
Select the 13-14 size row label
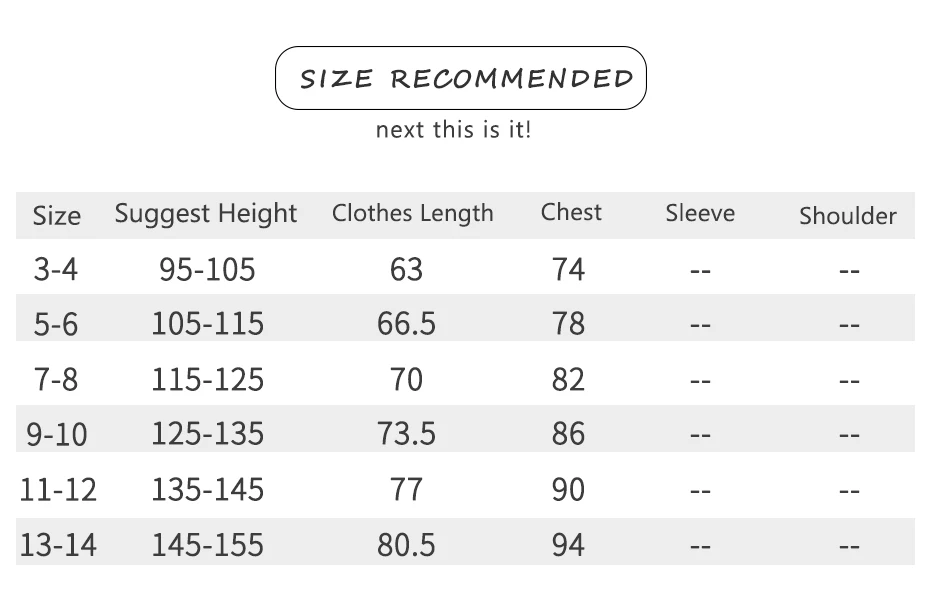click(x=58, y=545)
